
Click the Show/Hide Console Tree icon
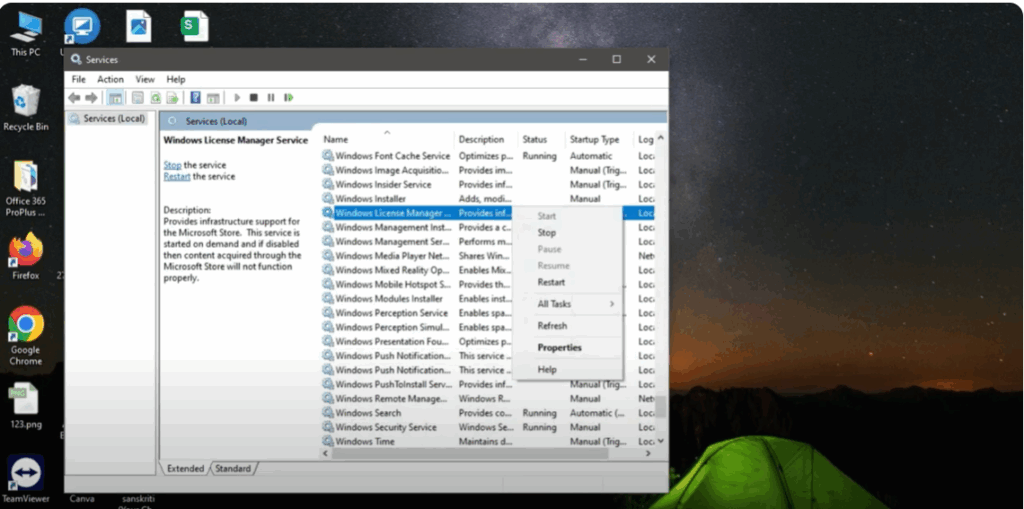pos(115,98)
